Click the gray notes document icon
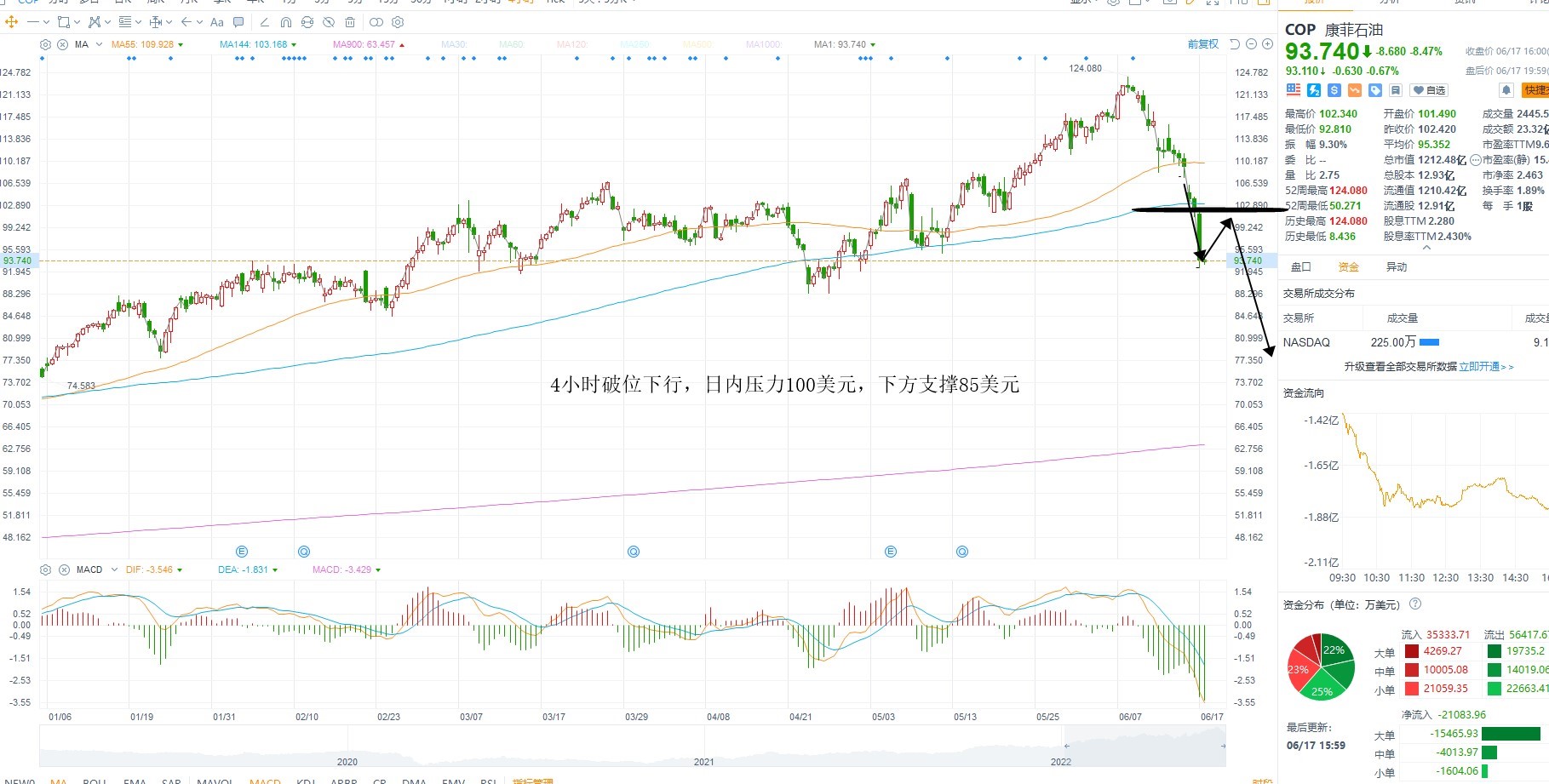The height and width of the screenshot is (784, 1549). coord(1396,90)
